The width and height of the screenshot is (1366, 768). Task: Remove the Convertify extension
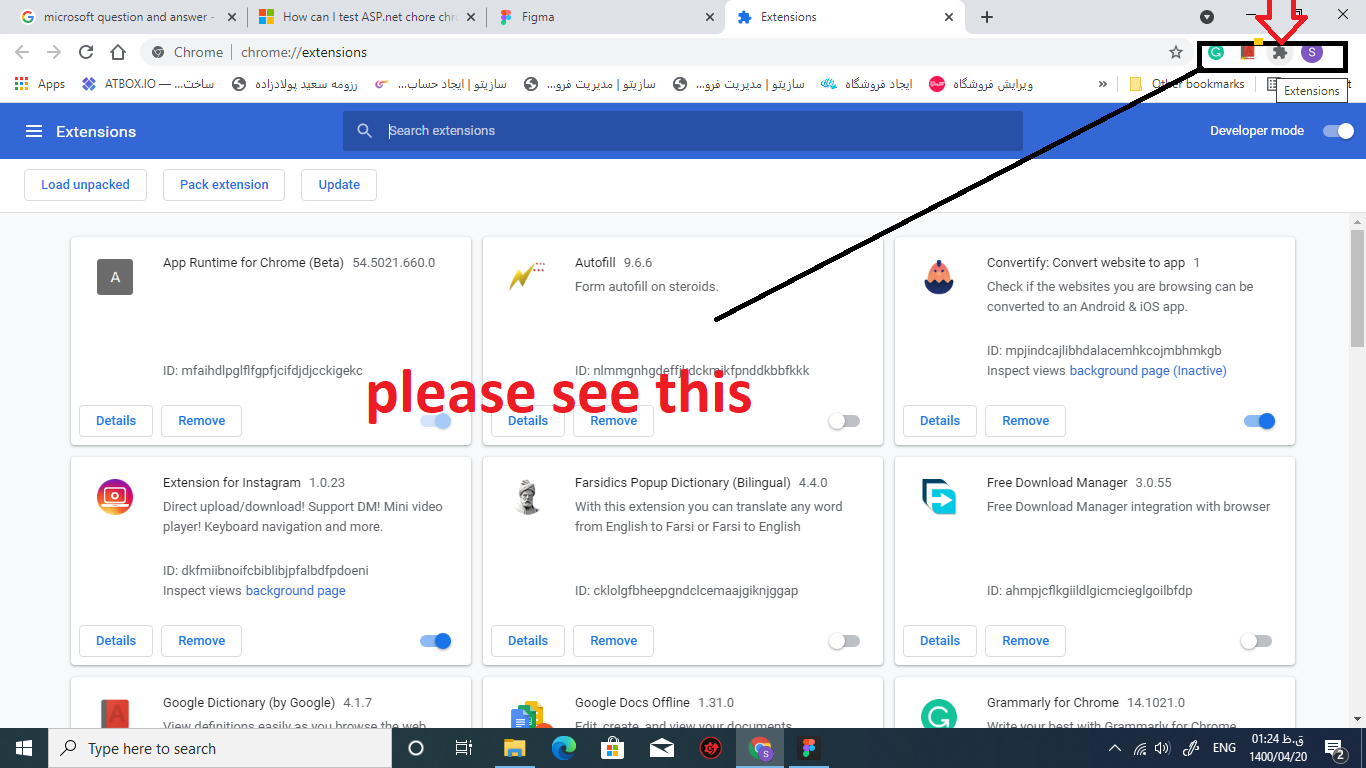point(1026,421)
